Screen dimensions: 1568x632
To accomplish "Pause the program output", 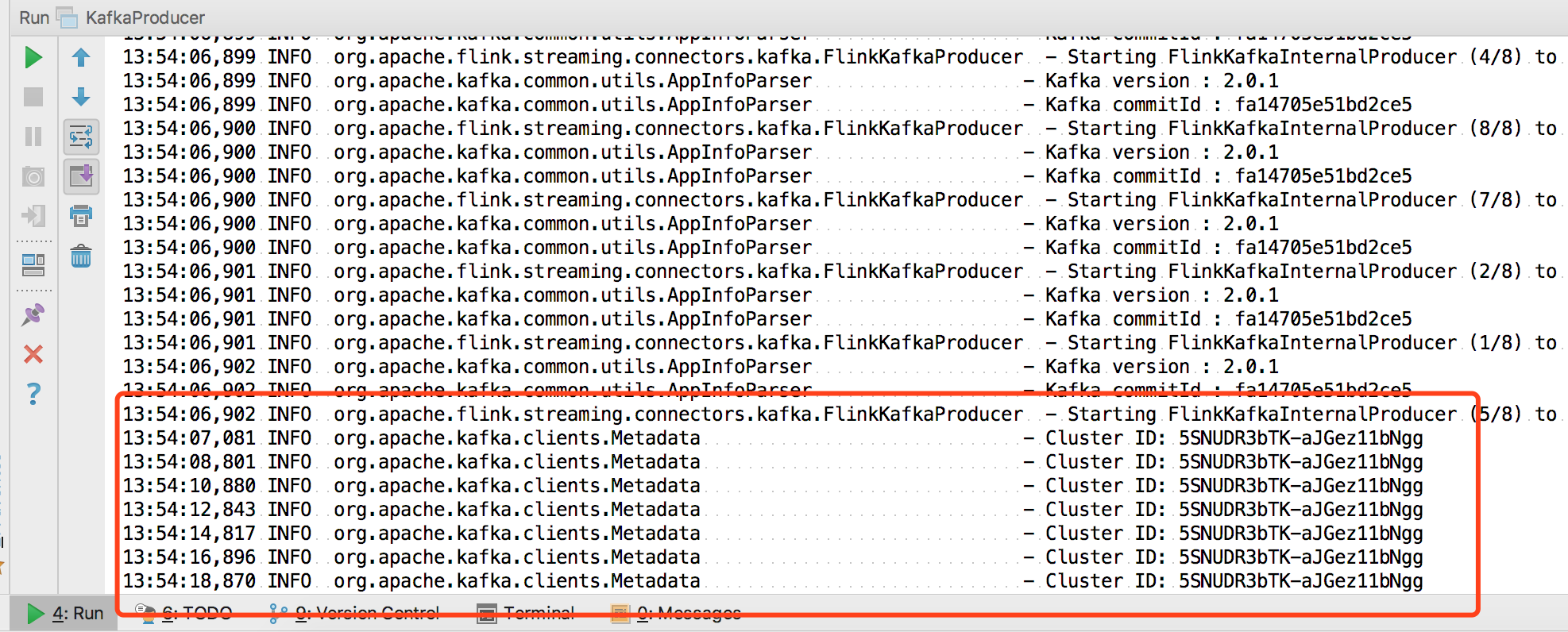I will [x=33, y=137].
